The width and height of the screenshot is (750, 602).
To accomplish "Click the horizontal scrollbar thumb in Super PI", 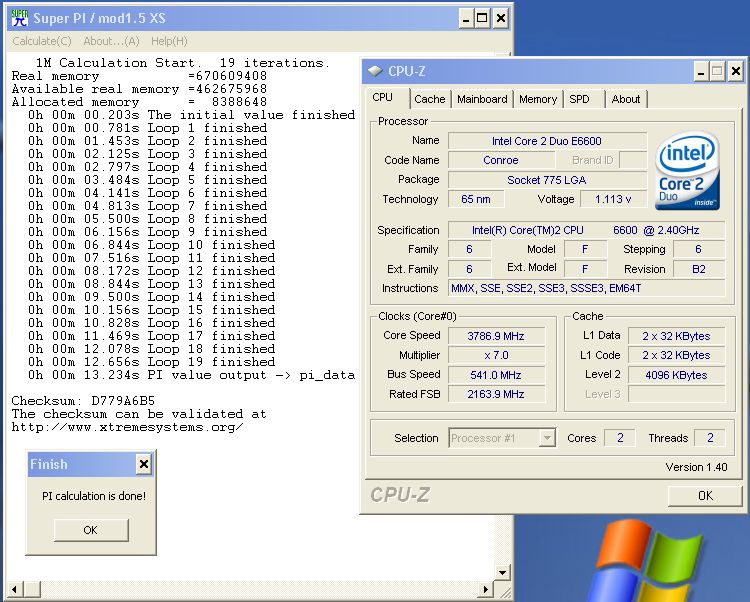I will click(33, 589).
